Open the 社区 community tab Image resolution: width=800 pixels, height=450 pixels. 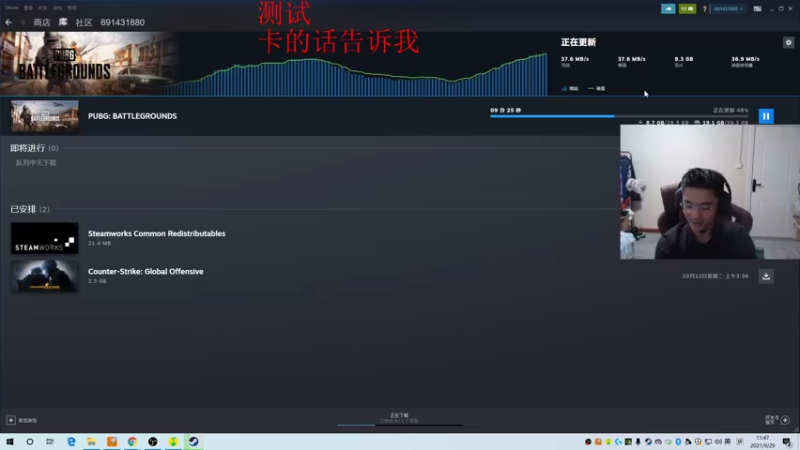coord(84,22)
